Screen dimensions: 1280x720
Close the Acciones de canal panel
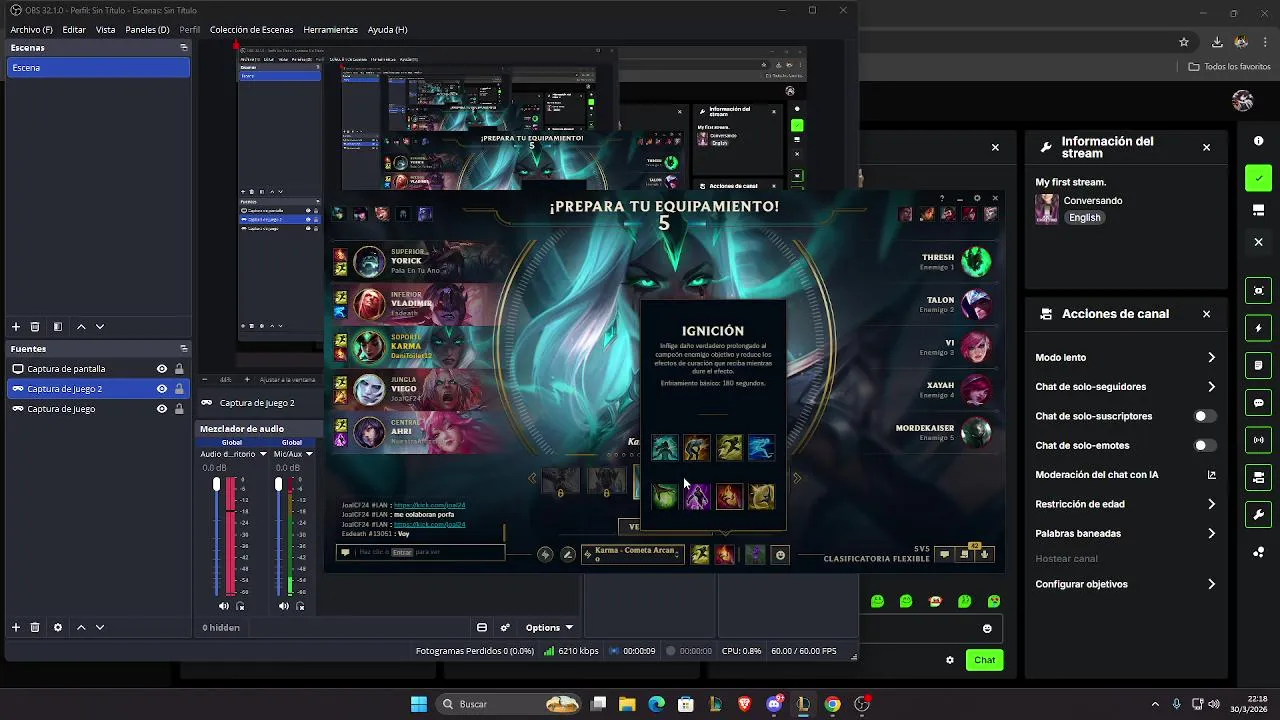1206,314
